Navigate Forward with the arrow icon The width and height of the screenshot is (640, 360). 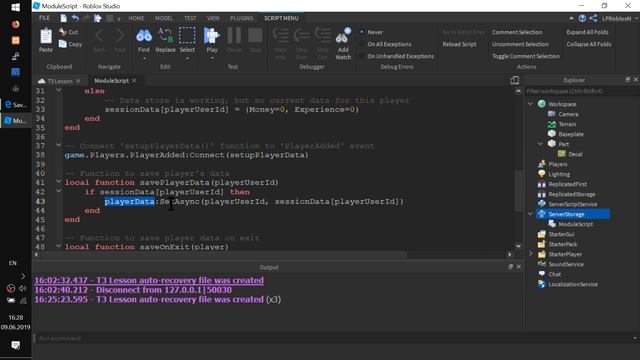(120, 36)
